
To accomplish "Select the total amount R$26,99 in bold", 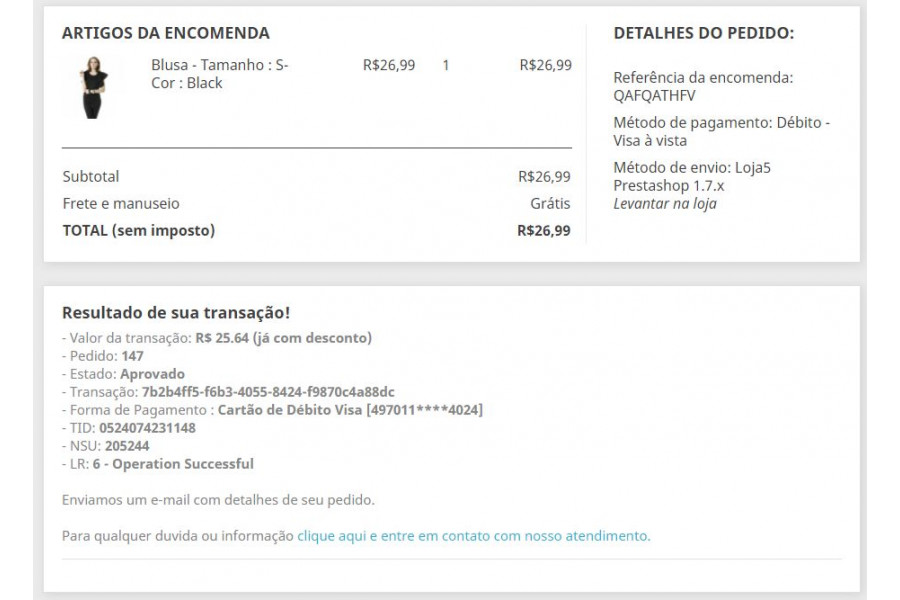I will [x=544, y=231].
